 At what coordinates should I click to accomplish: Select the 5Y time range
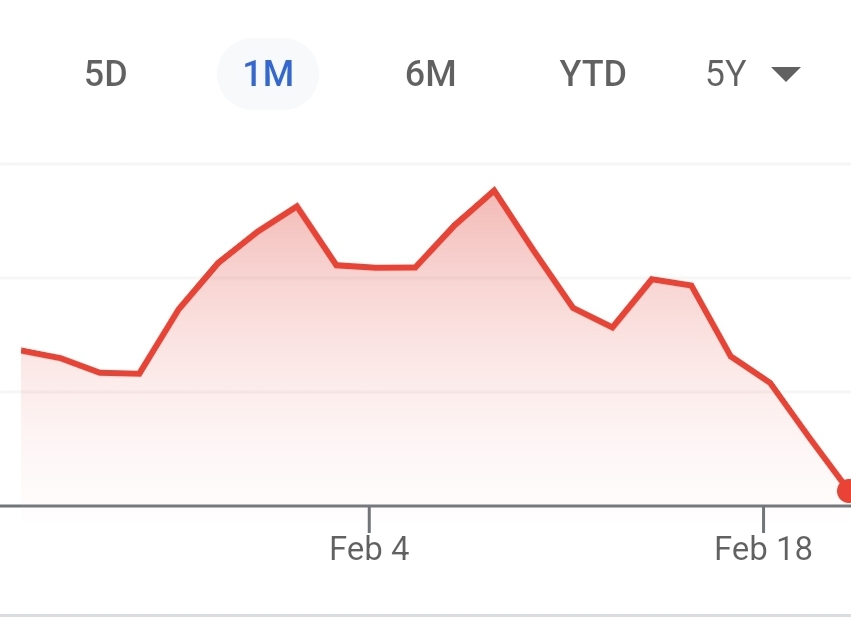[726, 74]
